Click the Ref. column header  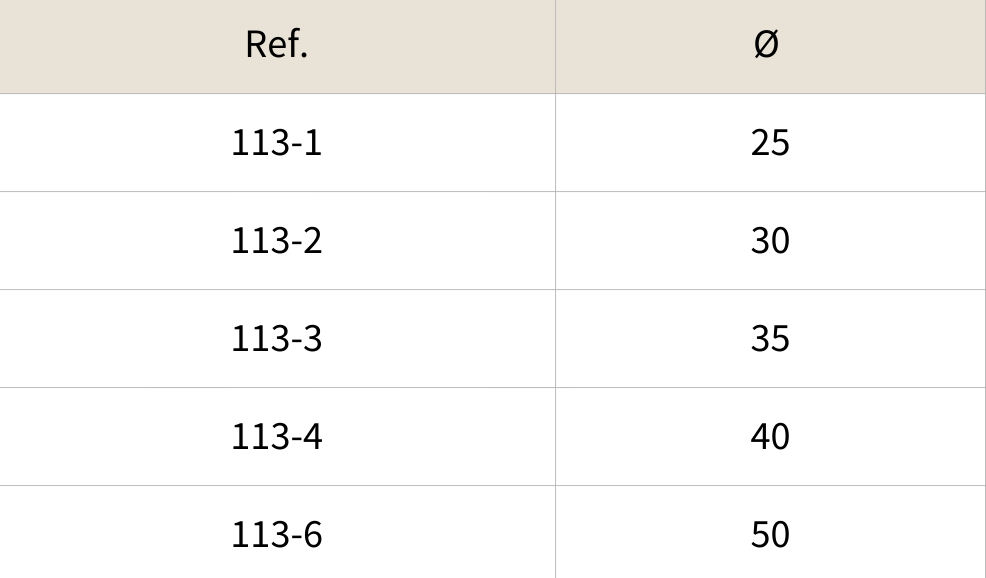point(276,46)
